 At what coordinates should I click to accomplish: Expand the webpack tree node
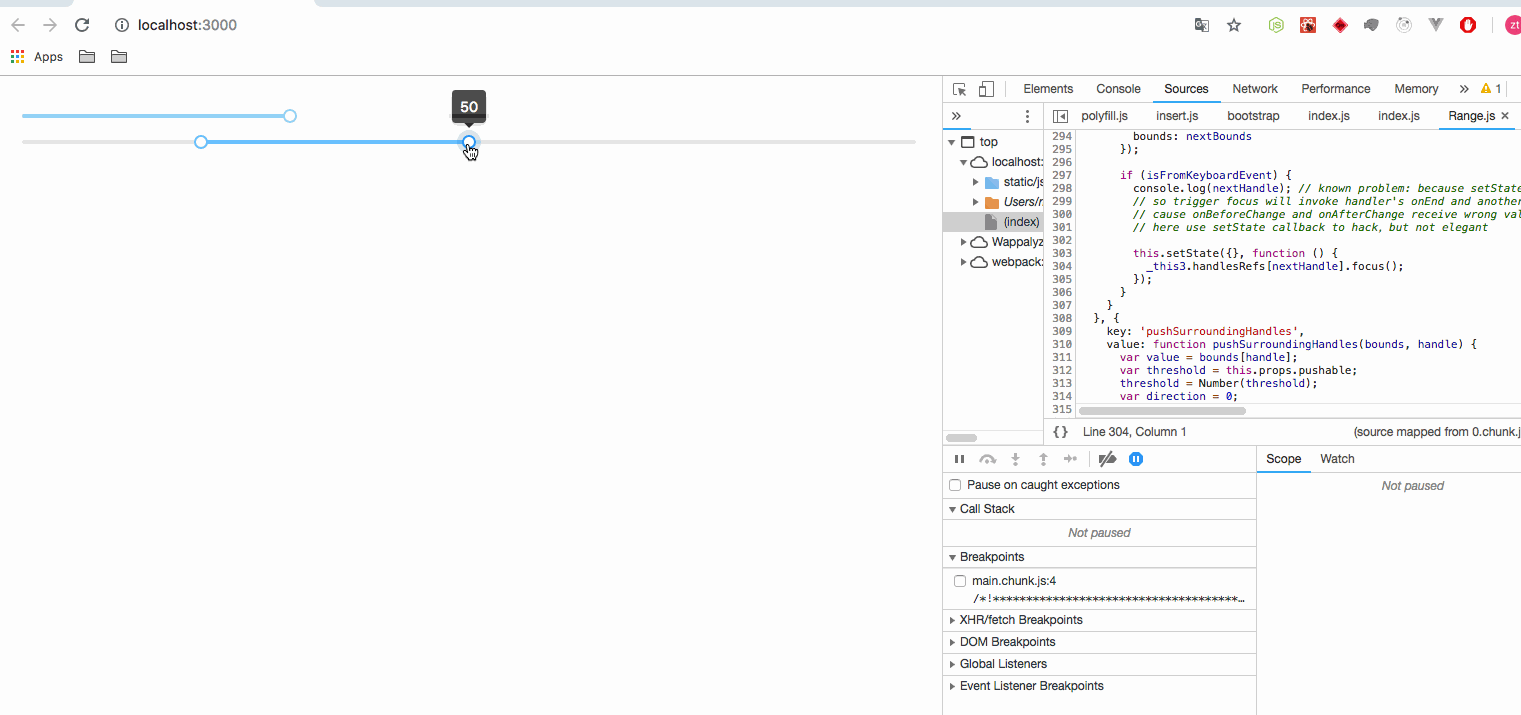(x=964, y=262)
